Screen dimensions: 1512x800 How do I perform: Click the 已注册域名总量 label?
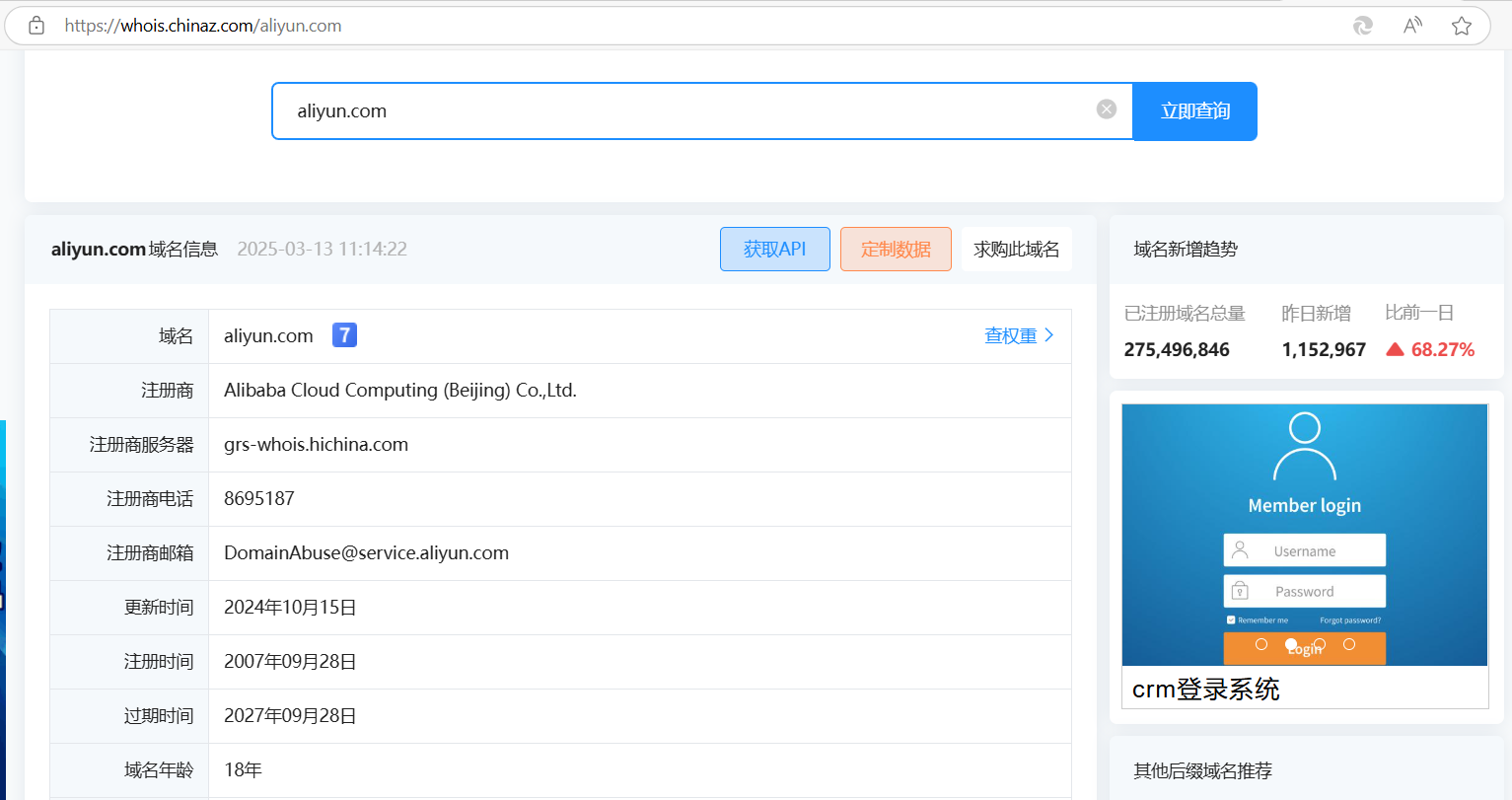click(1185, 313)
